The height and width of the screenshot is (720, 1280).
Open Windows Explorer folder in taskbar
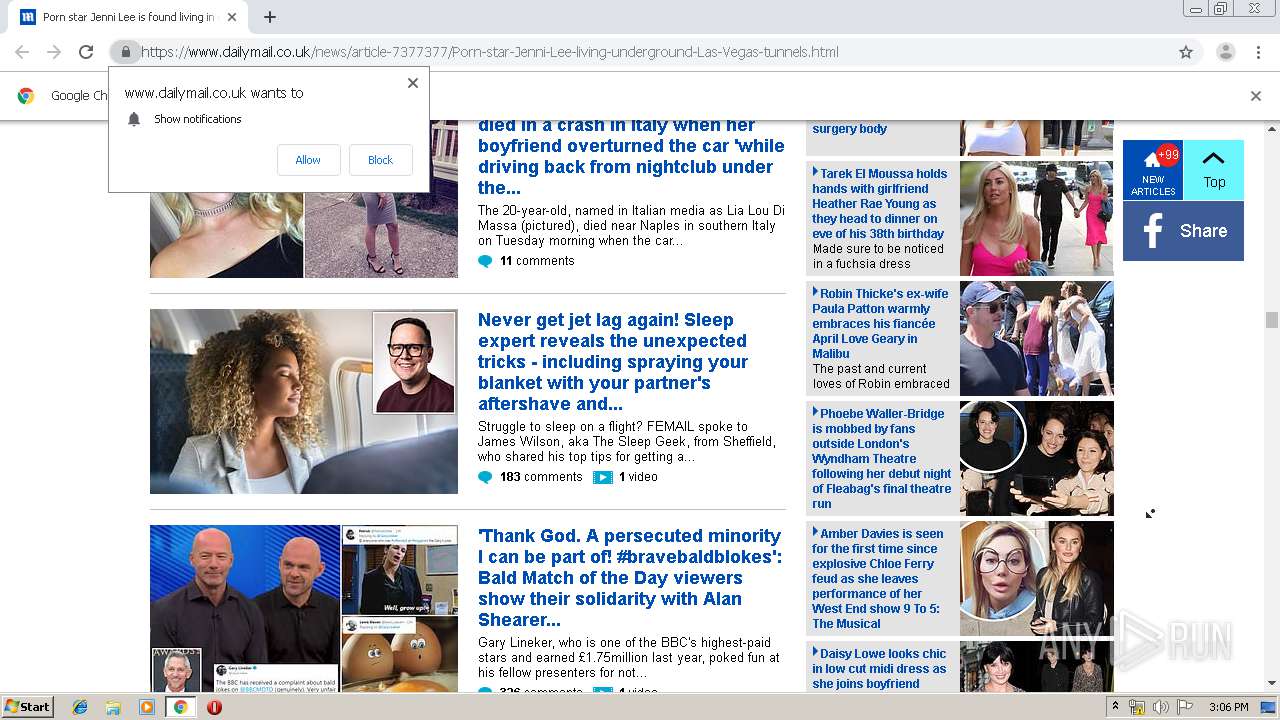click(113, 707)
